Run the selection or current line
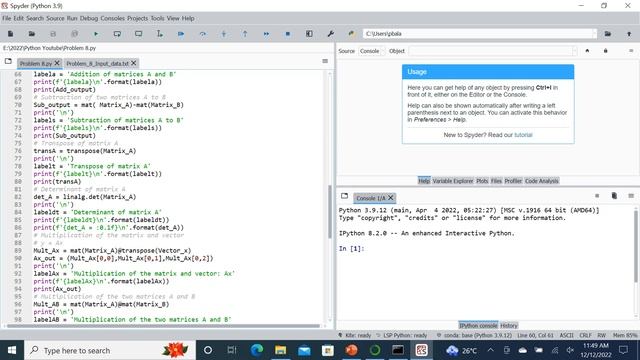This screenshot has height=360, width=640. pos(160,34)
